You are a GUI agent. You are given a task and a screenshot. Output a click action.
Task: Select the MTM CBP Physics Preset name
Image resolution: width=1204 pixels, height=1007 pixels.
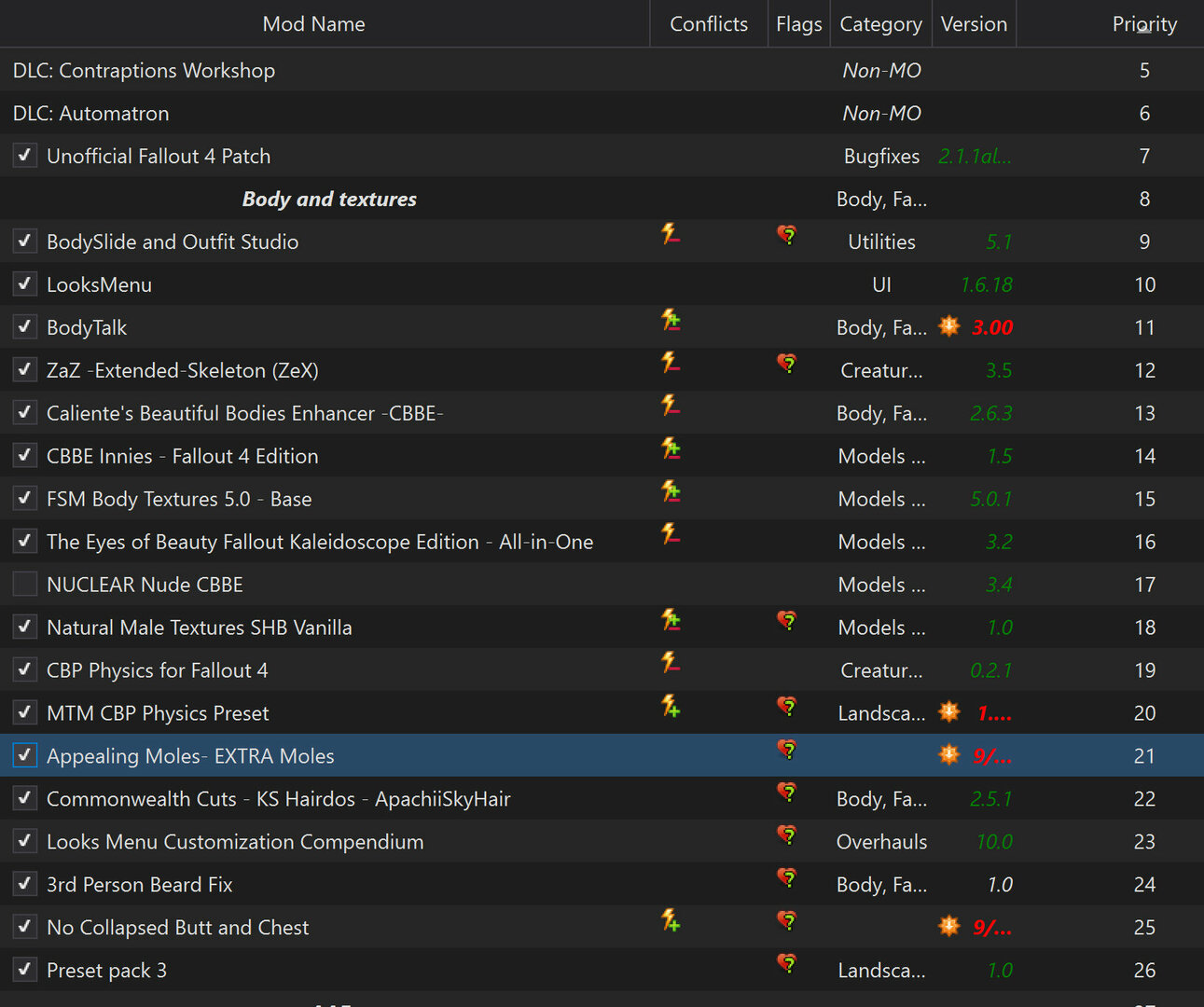(x=158, y=713)
